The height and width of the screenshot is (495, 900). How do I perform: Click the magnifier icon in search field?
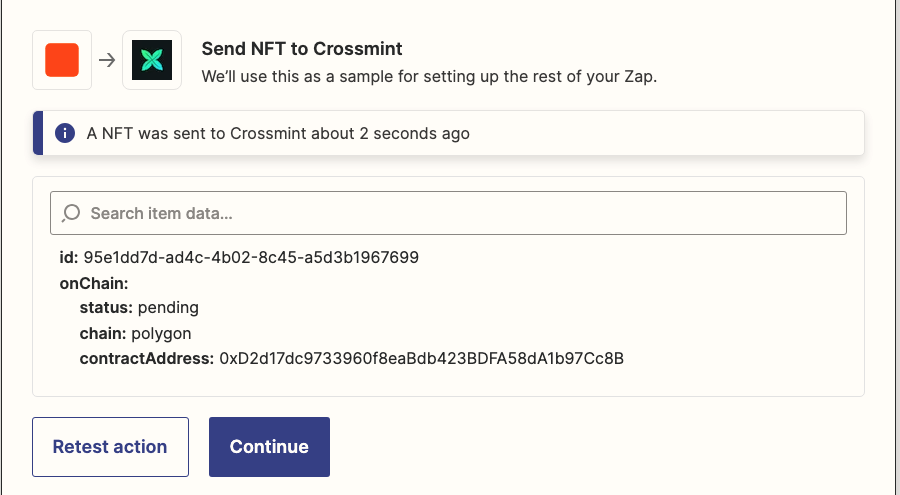tap(71, 213)
